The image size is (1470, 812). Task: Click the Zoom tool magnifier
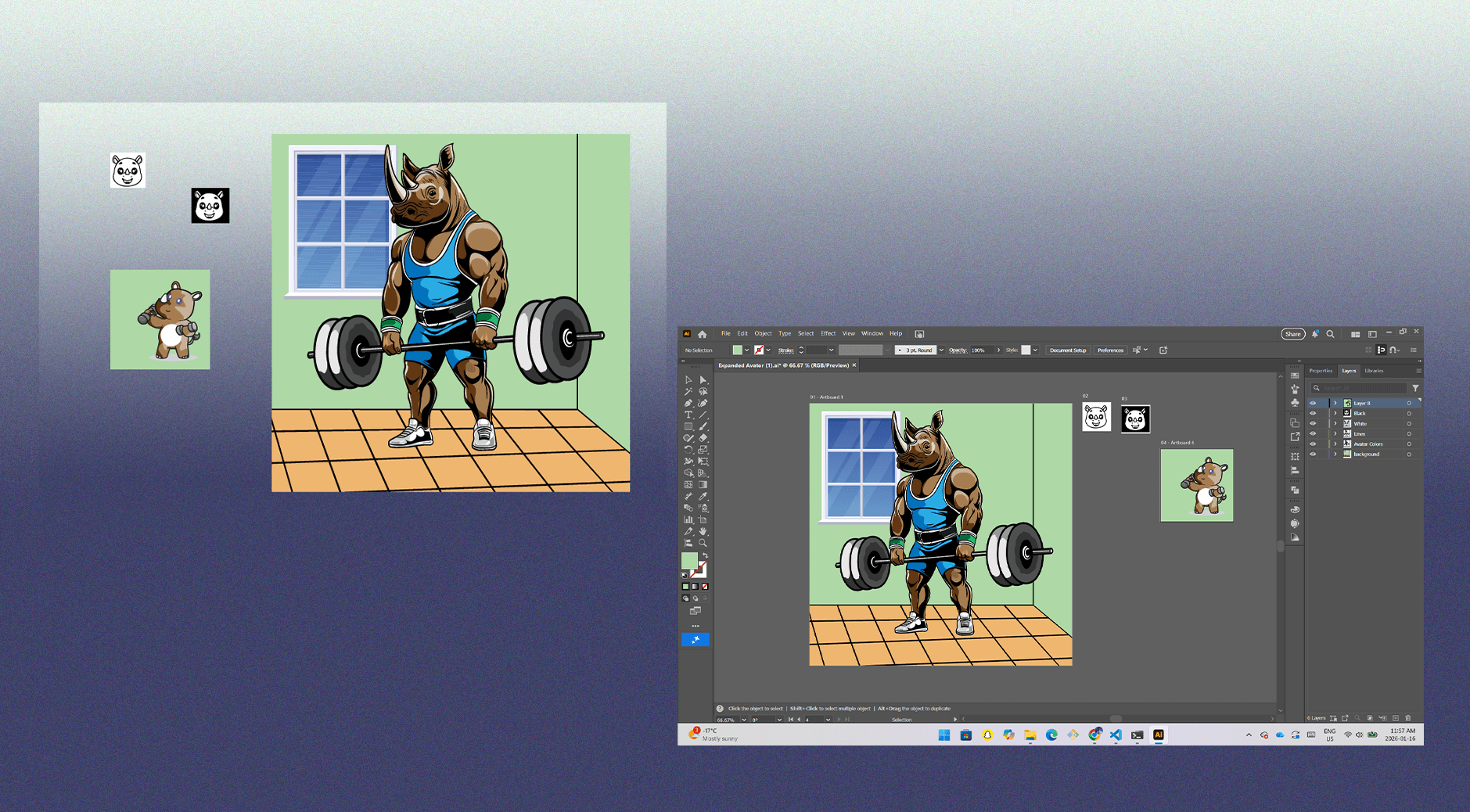[x=703, y=543]
